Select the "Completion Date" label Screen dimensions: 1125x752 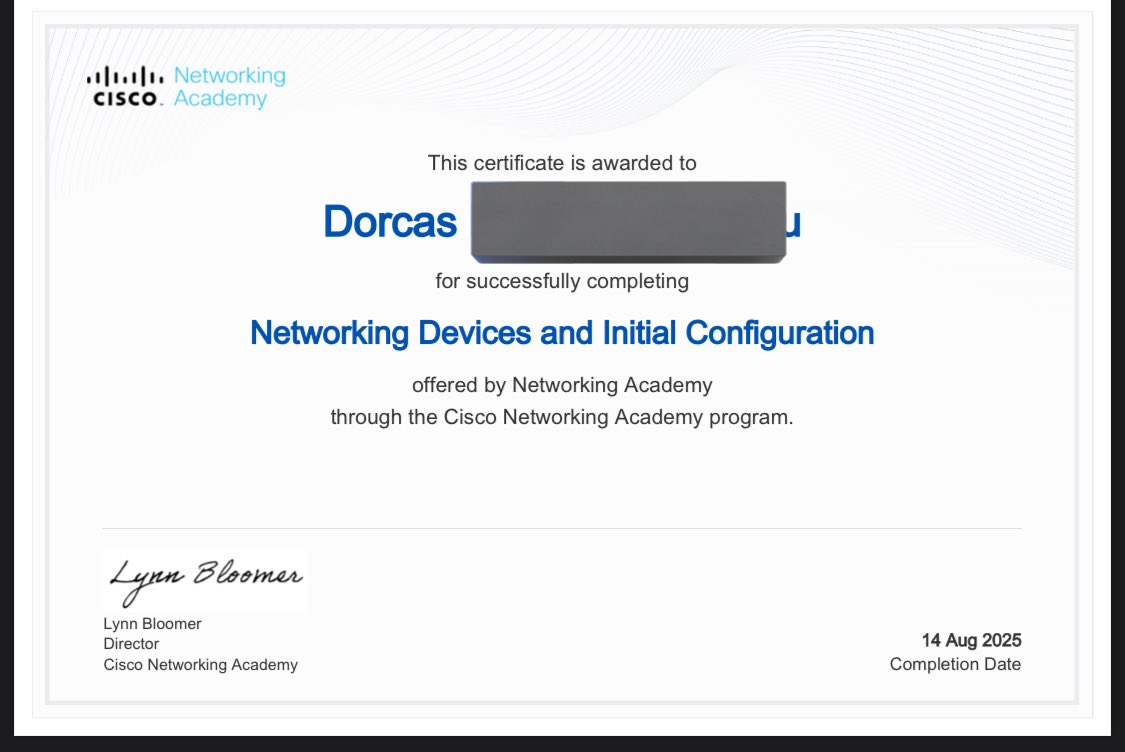955,664
